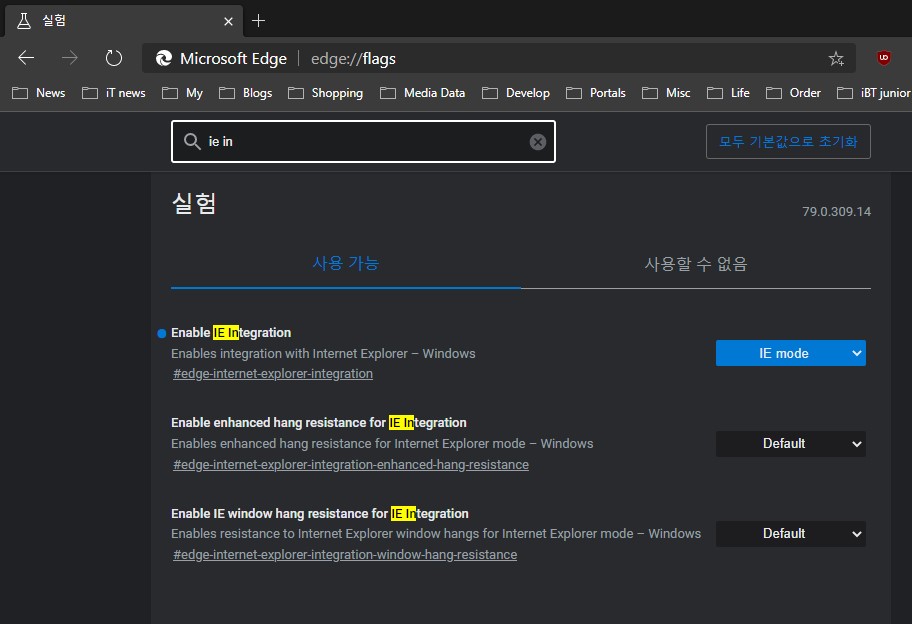
Task: Open the iT news bookmarks folder
Action: [113, 93]
